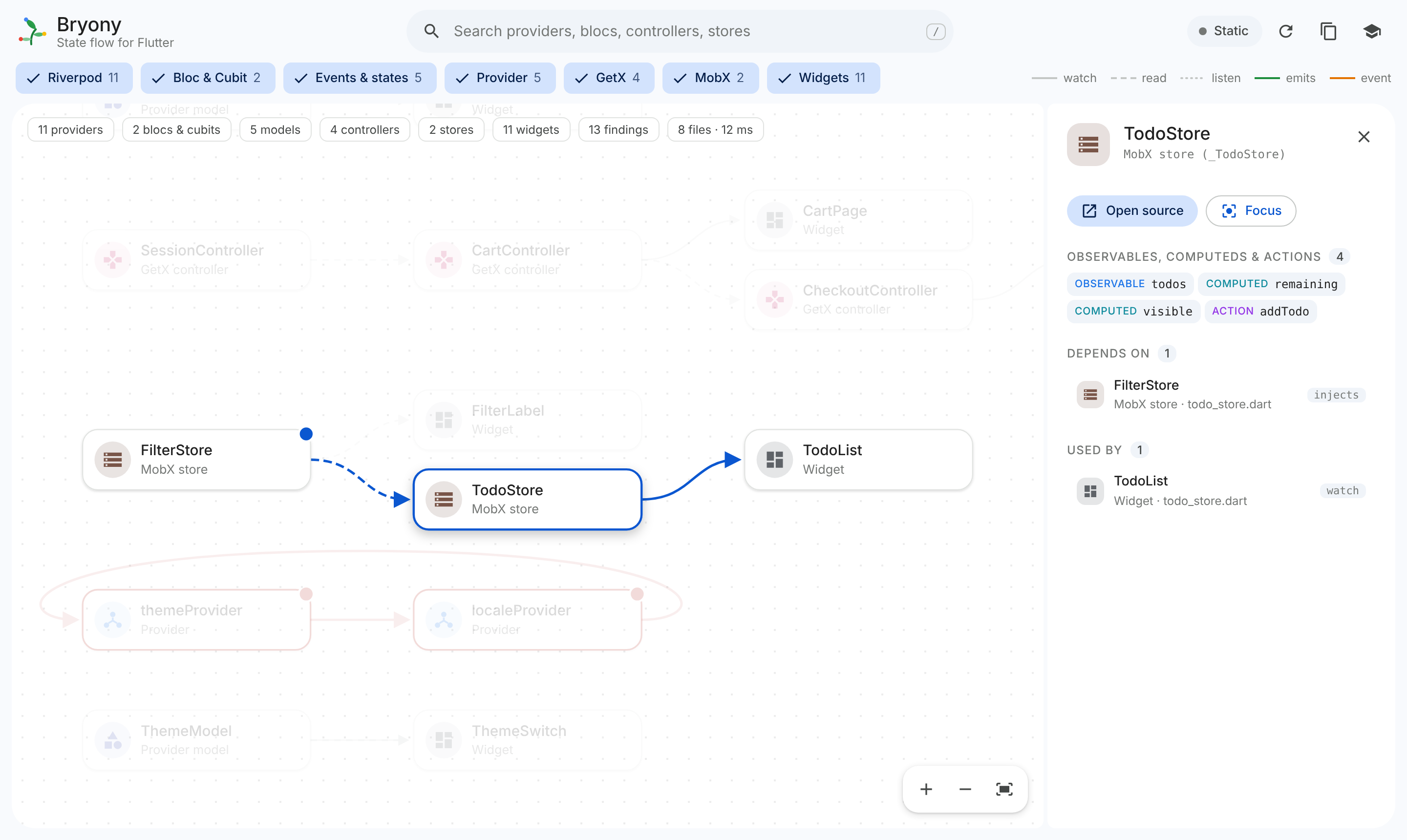Screen dimensions: 1407x840
Task: Click the themeProvider node icon
Action: [x=113, y=620]
